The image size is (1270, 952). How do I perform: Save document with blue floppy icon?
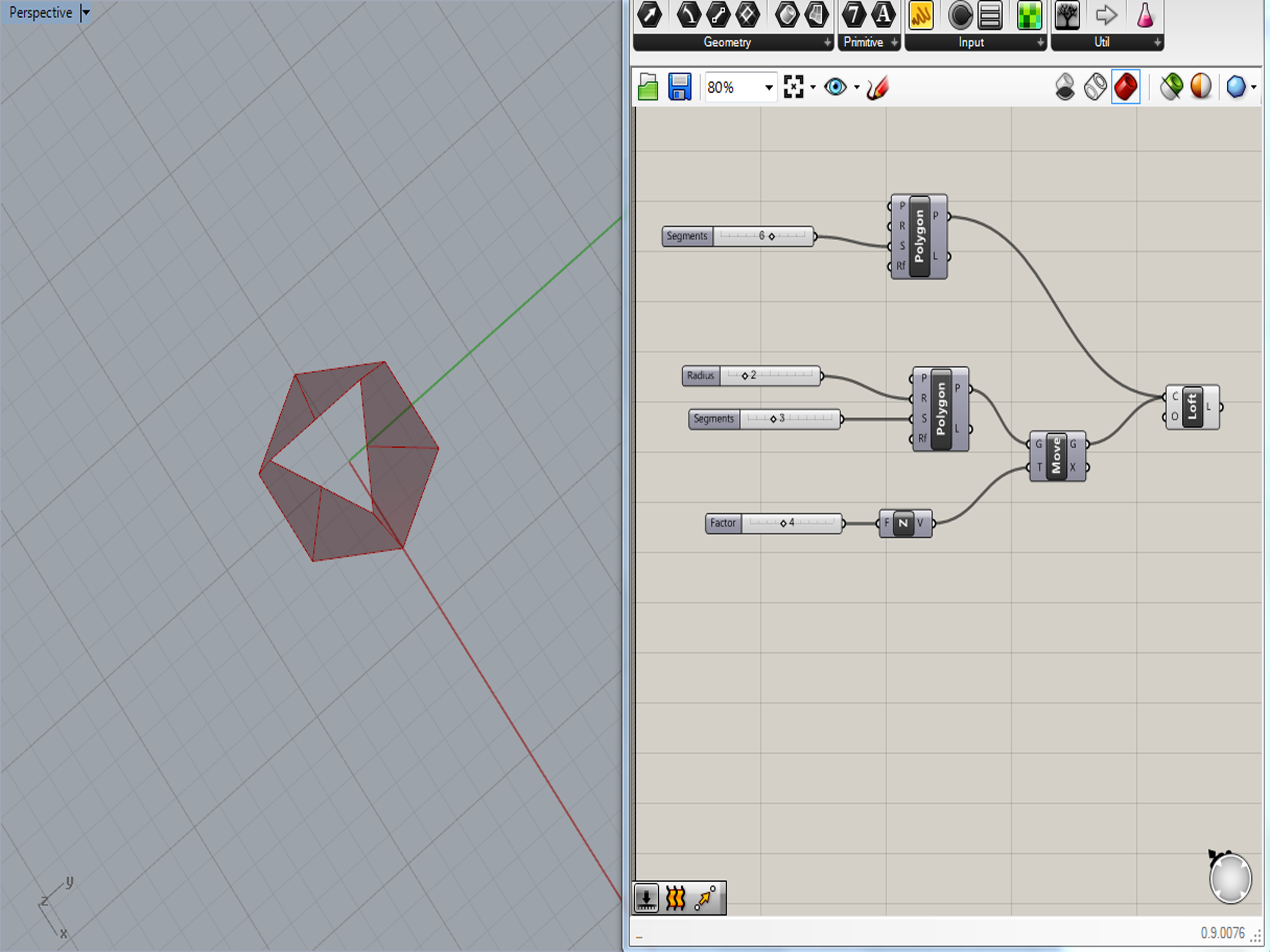click(680, 87)
